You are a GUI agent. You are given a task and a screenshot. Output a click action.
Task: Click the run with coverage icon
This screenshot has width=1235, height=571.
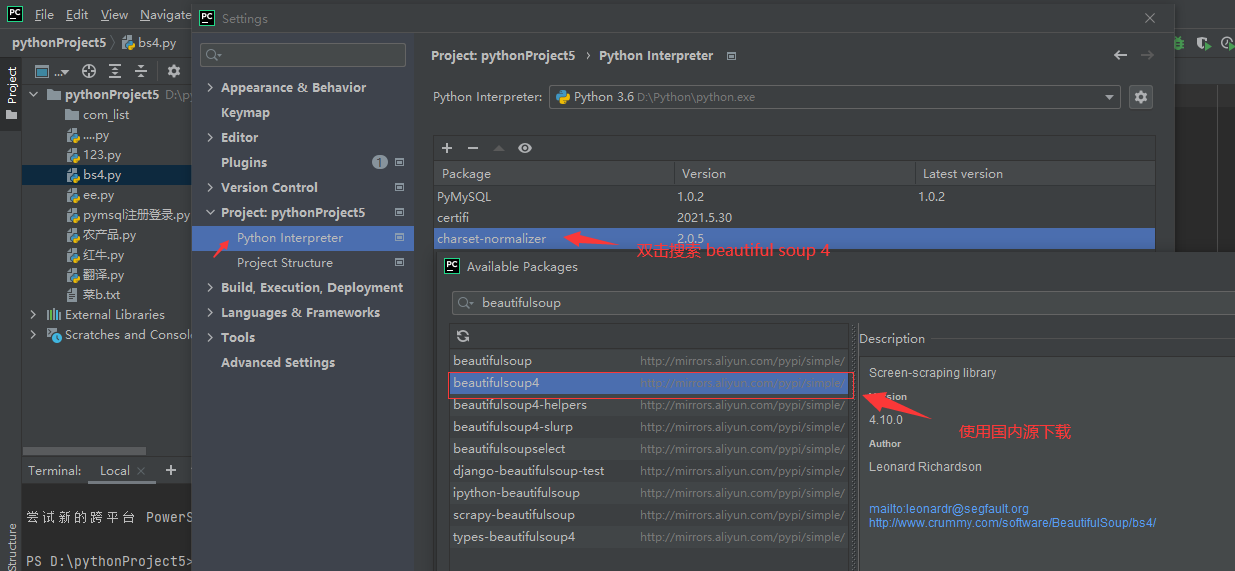(1204, 44)
